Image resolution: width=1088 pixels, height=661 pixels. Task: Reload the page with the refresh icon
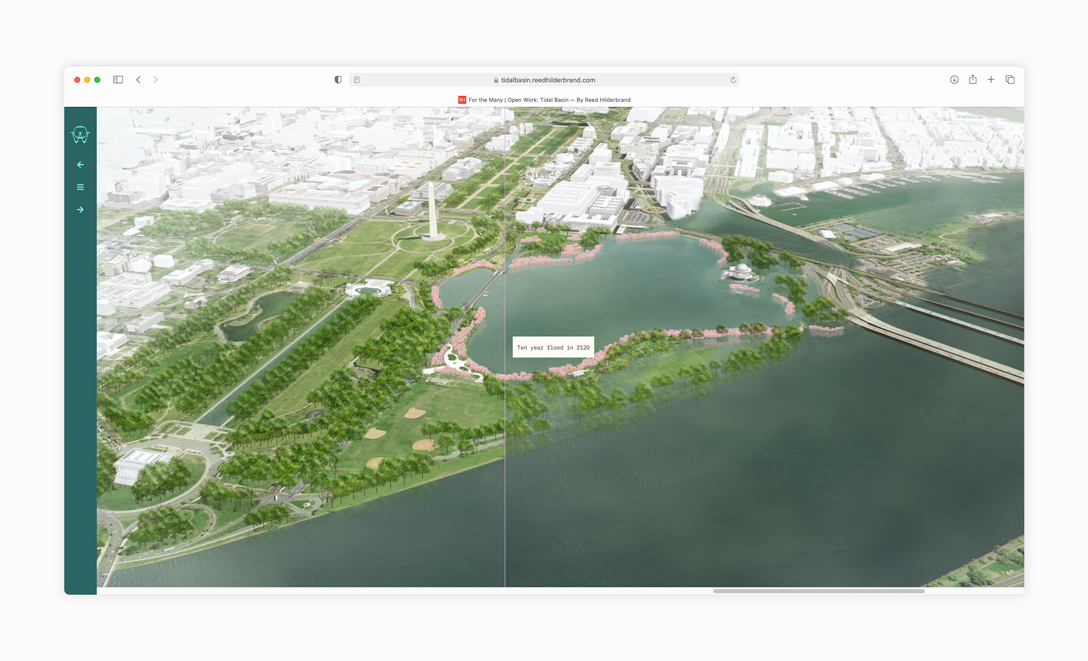point(733,79)
